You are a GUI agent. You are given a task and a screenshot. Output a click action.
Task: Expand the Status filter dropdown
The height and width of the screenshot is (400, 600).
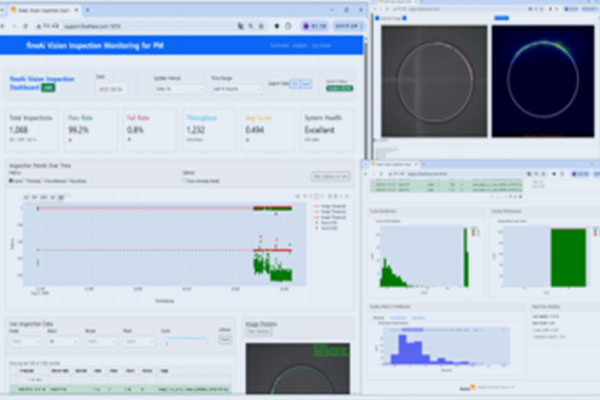point(64,341)
